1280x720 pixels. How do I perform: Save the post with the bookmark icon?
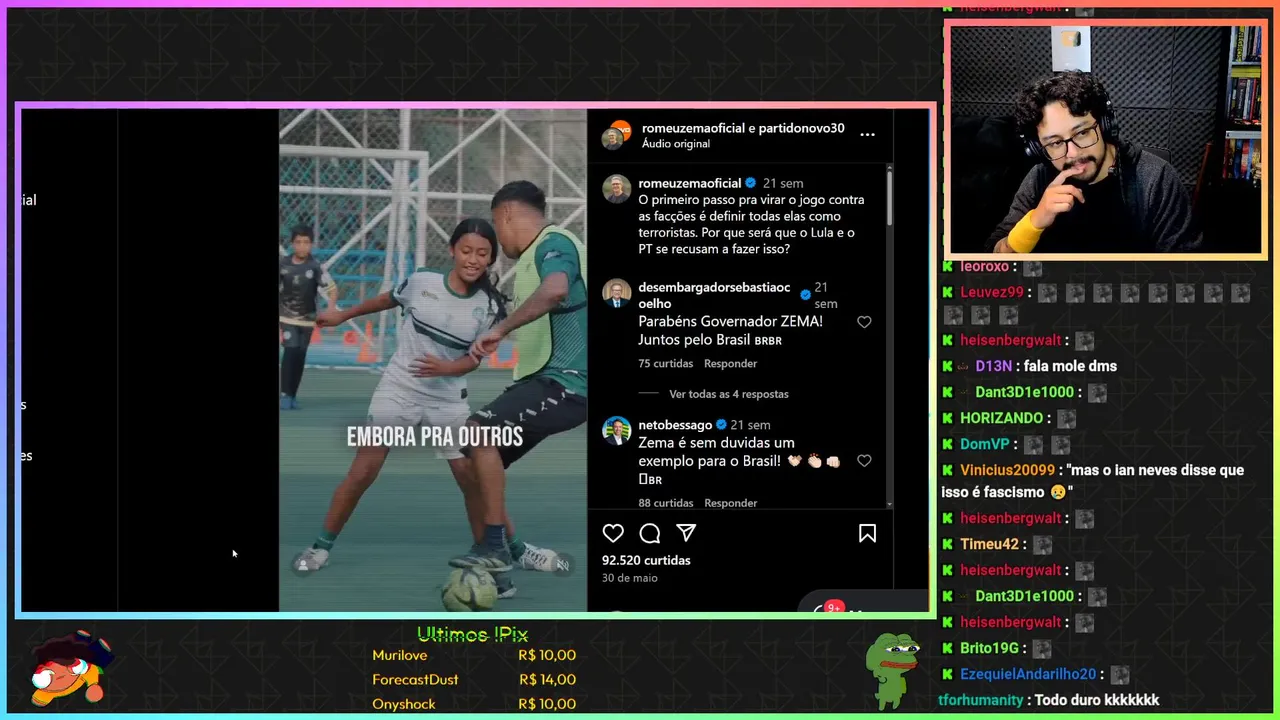867,533
